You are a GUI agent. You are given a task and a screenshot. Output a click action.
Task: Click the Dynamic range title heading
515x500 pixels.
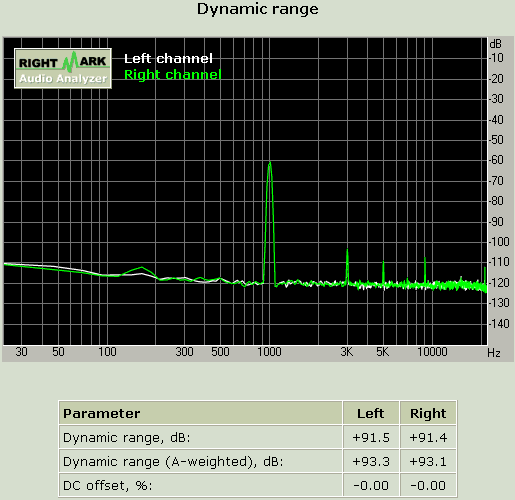258,9
